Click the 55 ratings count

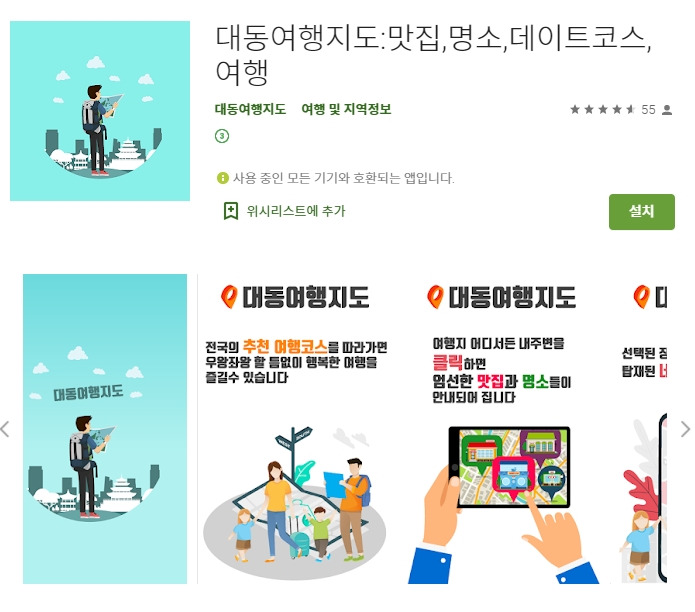tap(648, 109)
